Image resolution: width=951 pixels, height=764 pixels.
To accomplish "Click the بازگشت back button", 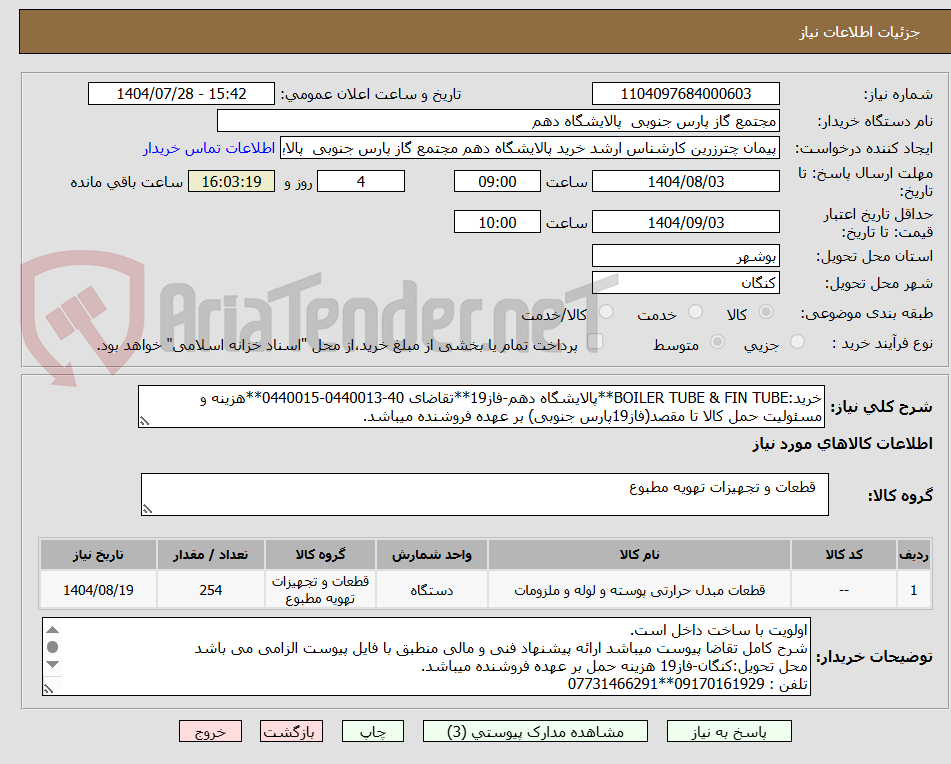I will click(290, 731).
